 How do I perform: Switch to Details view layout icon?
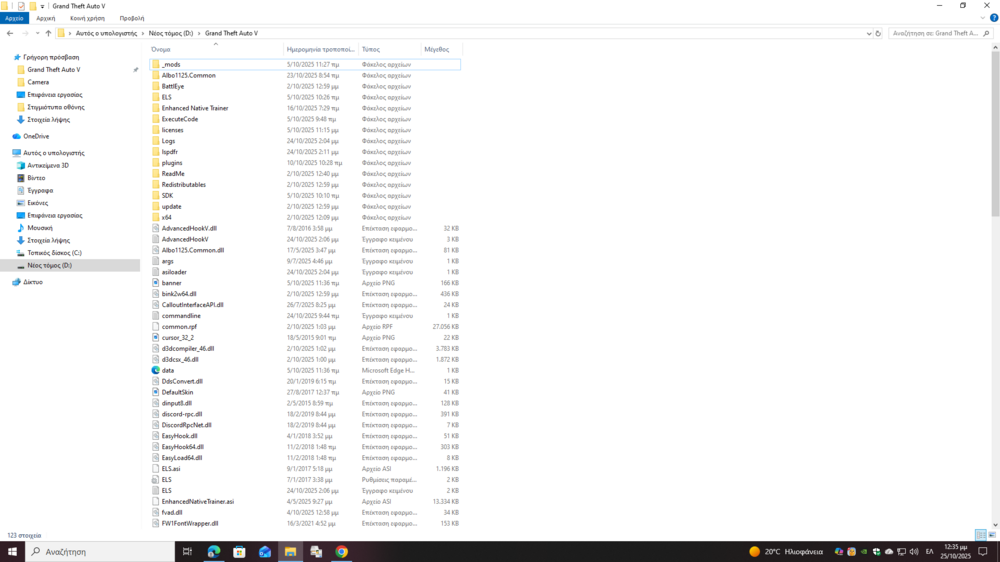click(x=981, y=535)
